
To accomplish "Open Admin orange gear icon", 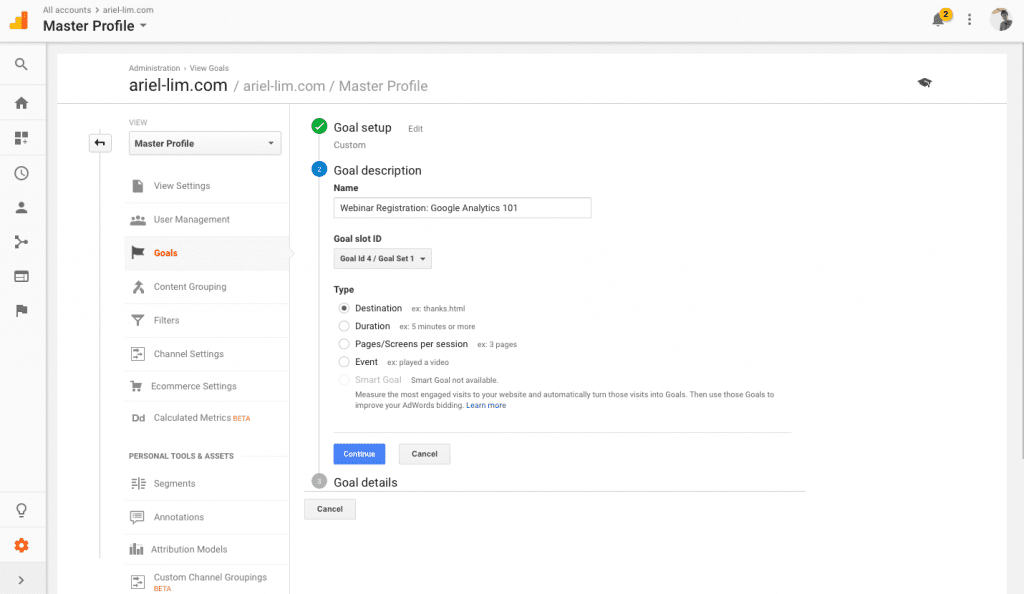I will coord(22,545).
